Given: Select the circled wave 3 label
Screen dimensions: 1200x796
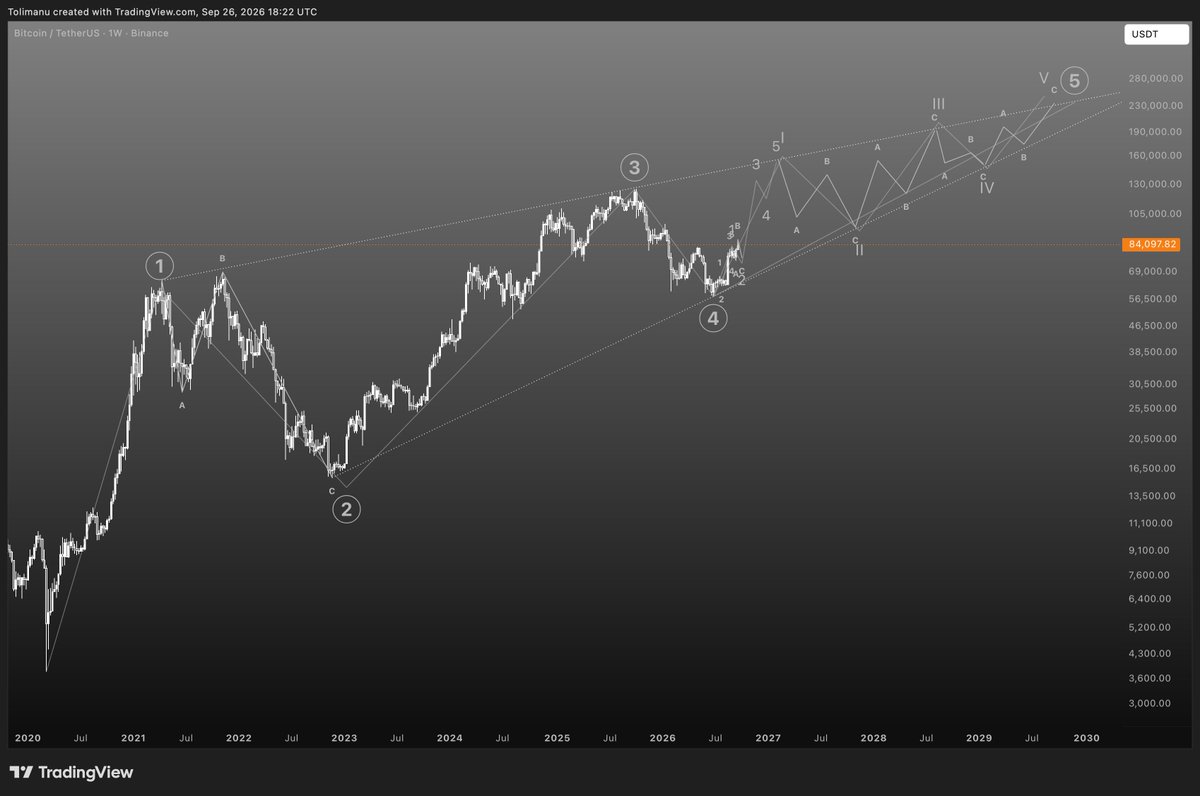Looking at the screenshot, I should pyautogui.click(x=634, y=167).
